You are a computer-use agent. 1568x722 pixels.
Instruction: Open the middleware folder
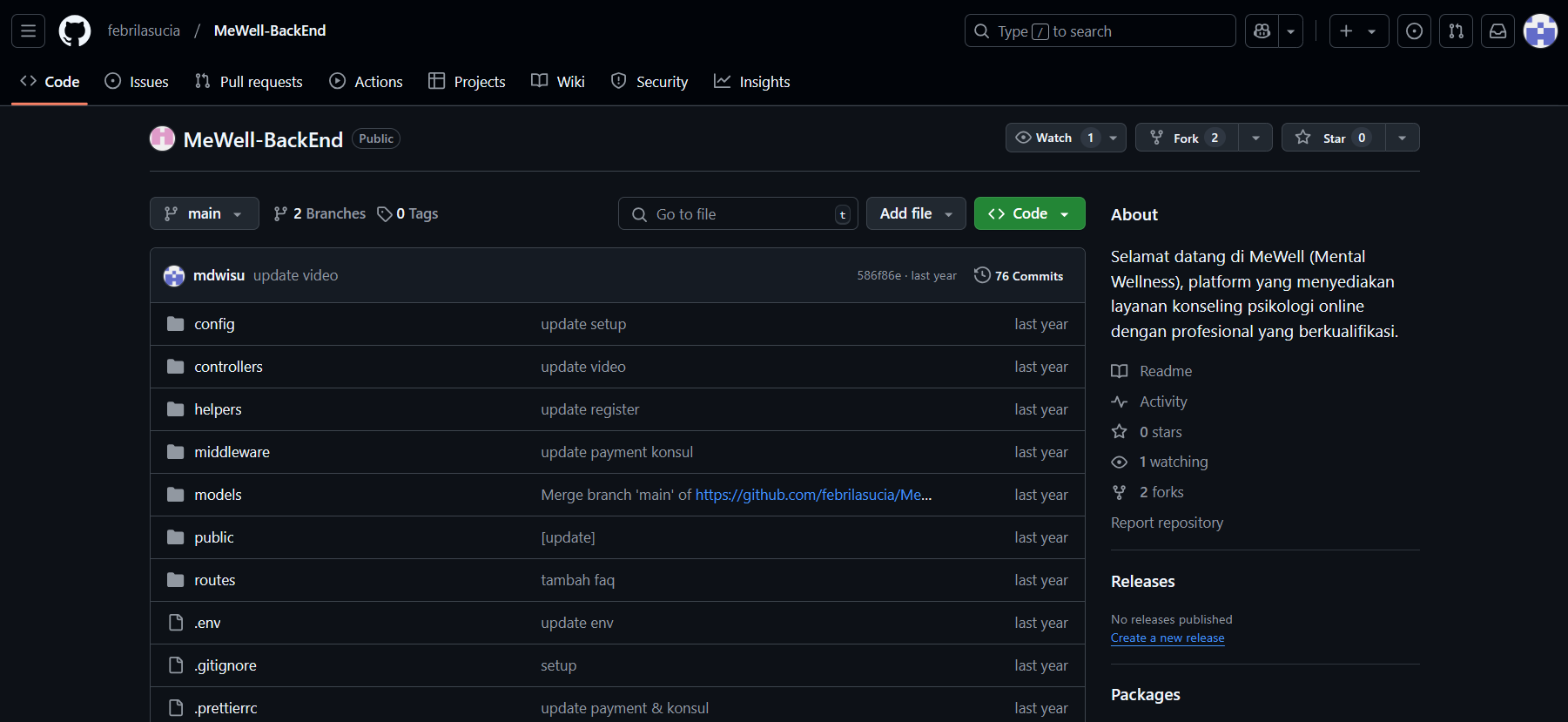(x=232, y=452)
